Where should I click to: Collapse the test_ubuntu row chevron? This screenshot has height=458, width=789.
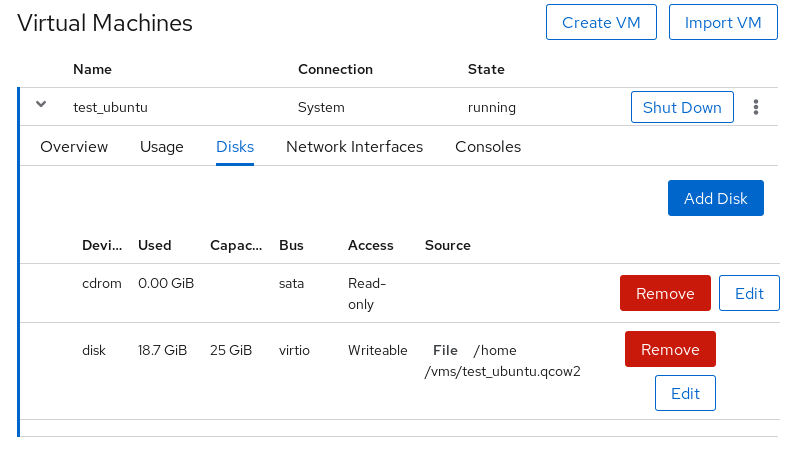coord(41,105)
